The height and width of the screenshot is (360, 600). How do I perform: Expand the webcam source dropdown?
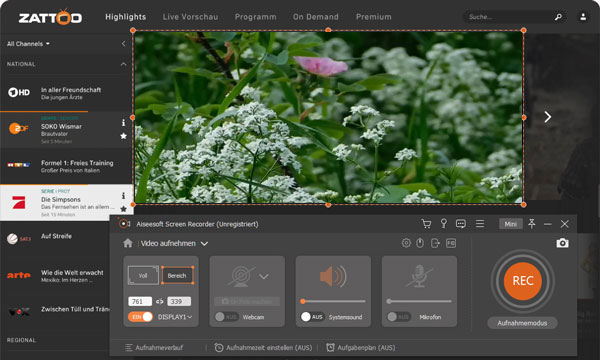pyautogui.click(x=264, y=276)
